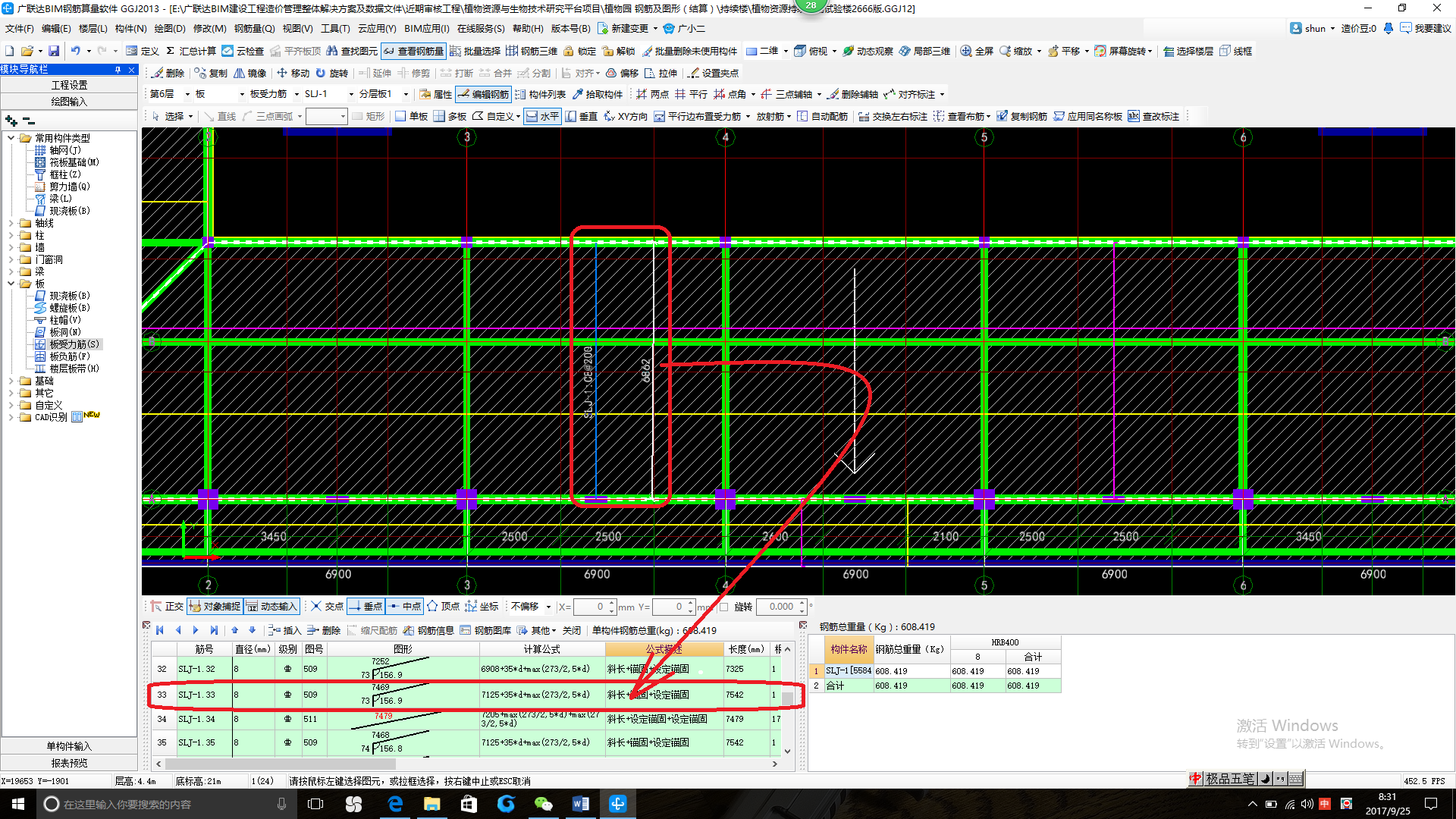Run 汇总计算 summary calculation

point(190,51)
